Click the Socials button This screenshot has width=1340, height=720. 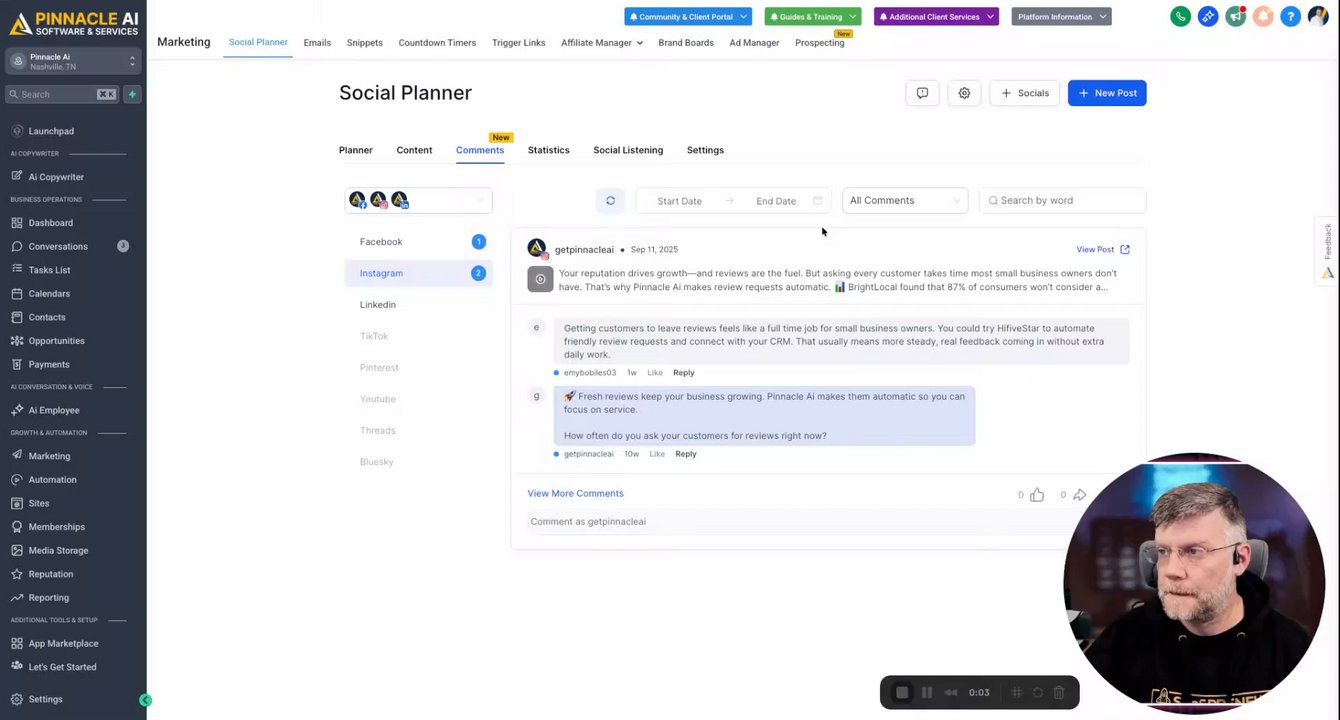(1024, 93)
